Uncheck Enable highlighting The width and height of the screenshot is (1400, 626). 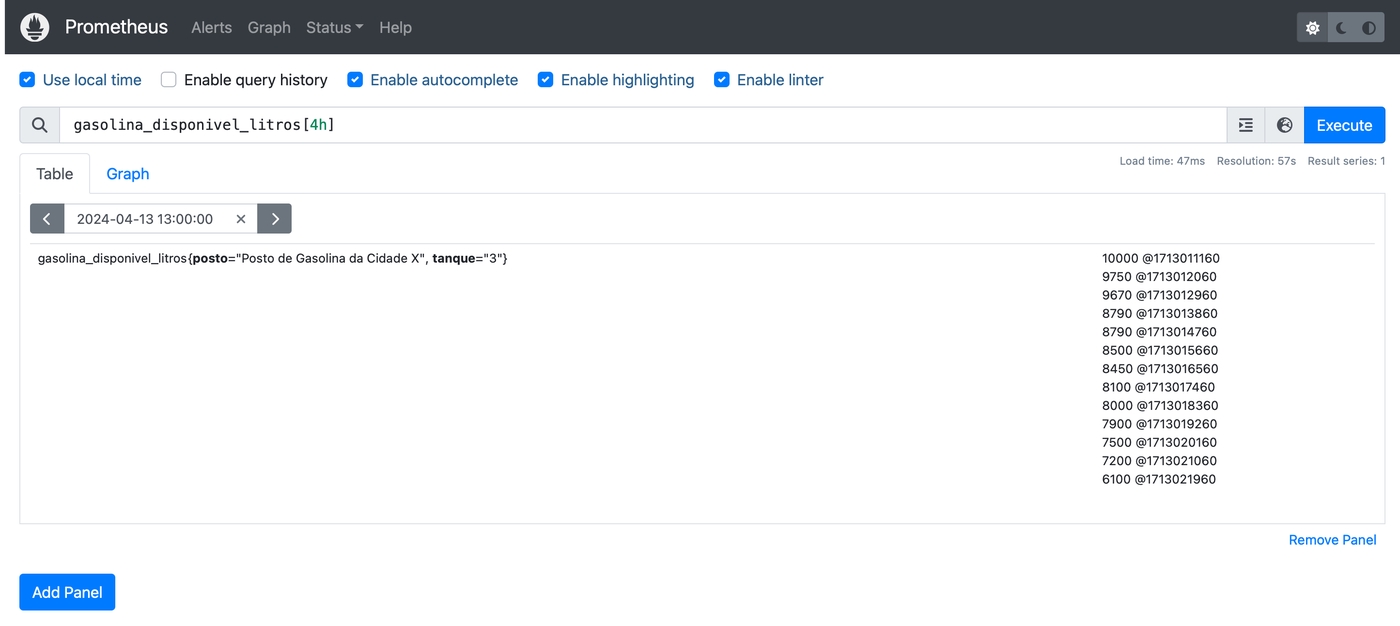point(546,80)
